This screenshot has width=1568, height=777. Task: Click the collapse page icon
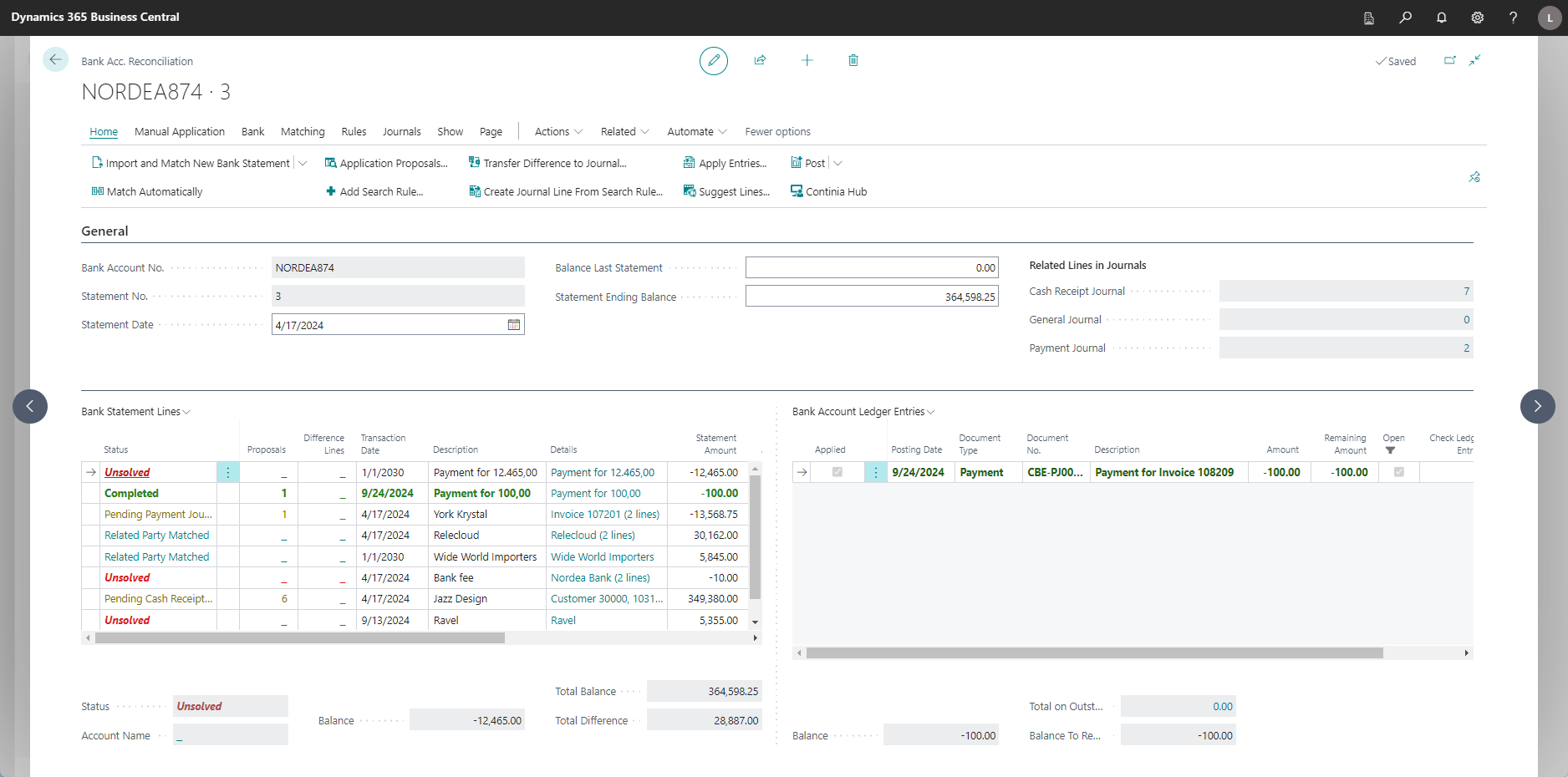(1475, 60)
